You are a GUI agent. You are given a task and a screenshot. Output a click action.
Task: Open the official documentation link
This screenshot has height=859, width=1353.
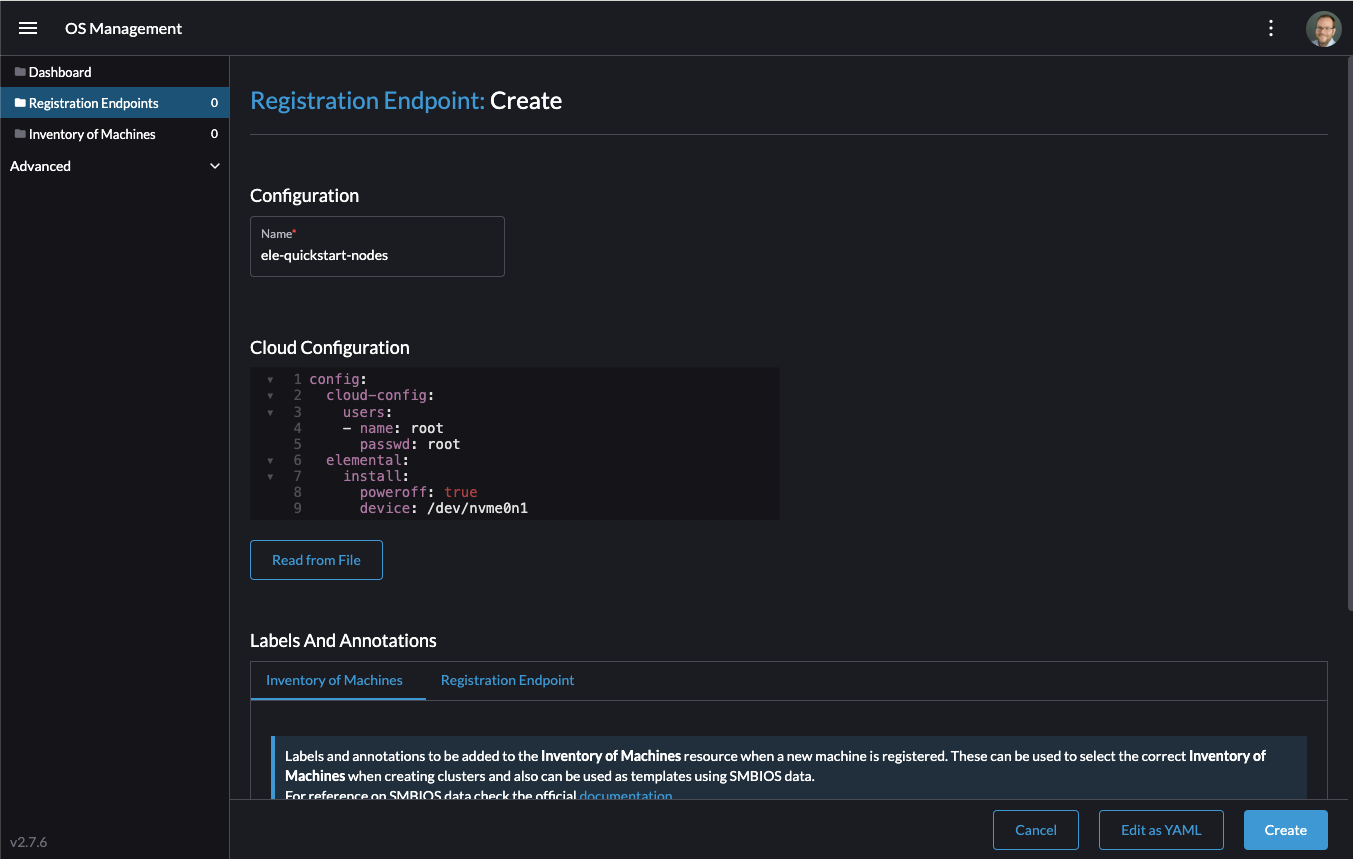point(625,796)
